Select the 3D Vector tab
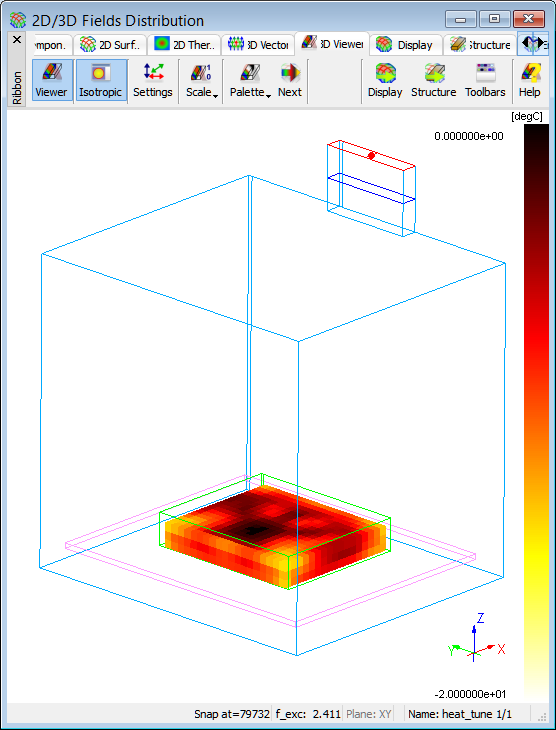Screen dimensions: 556x730 coord(258,45)
